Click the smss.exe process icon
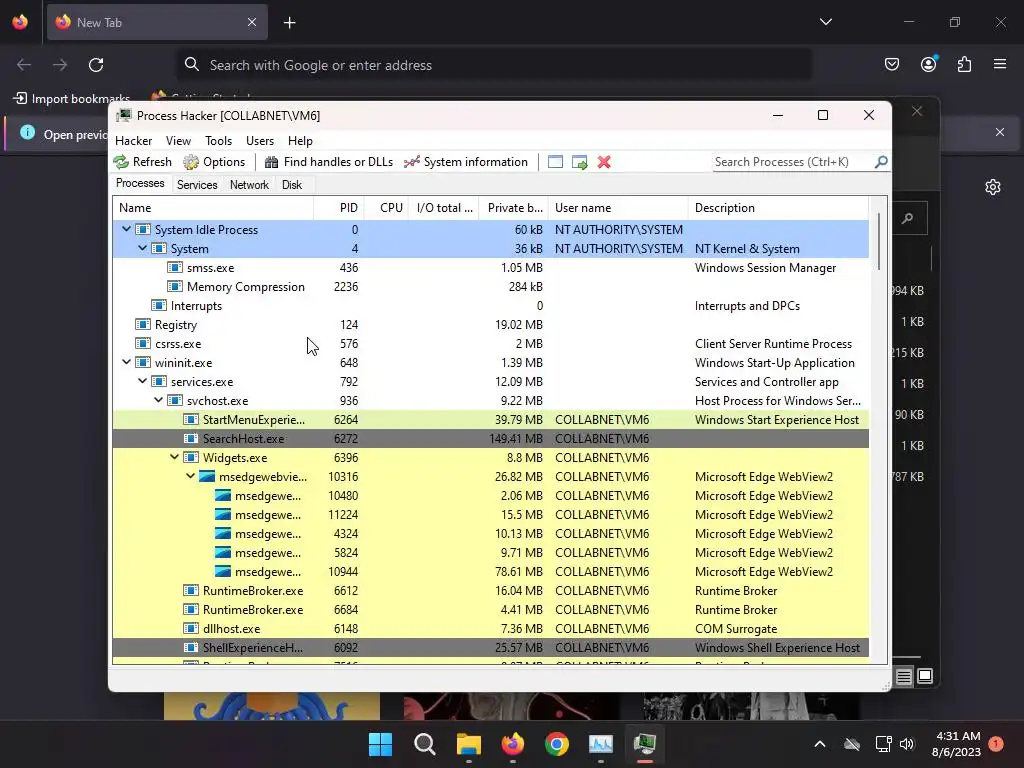 (x=175, y=268)
